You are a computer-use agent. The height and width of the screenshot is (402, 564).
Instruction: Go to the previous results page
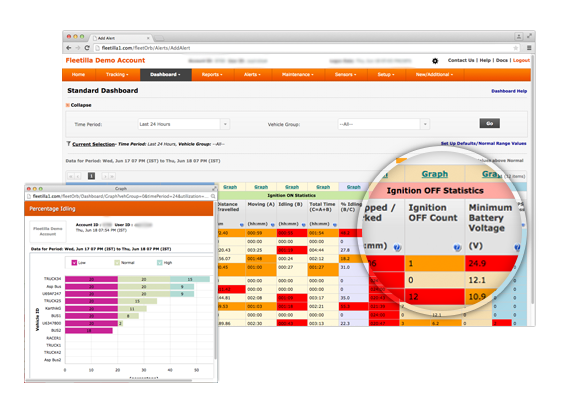pos(78,176)
